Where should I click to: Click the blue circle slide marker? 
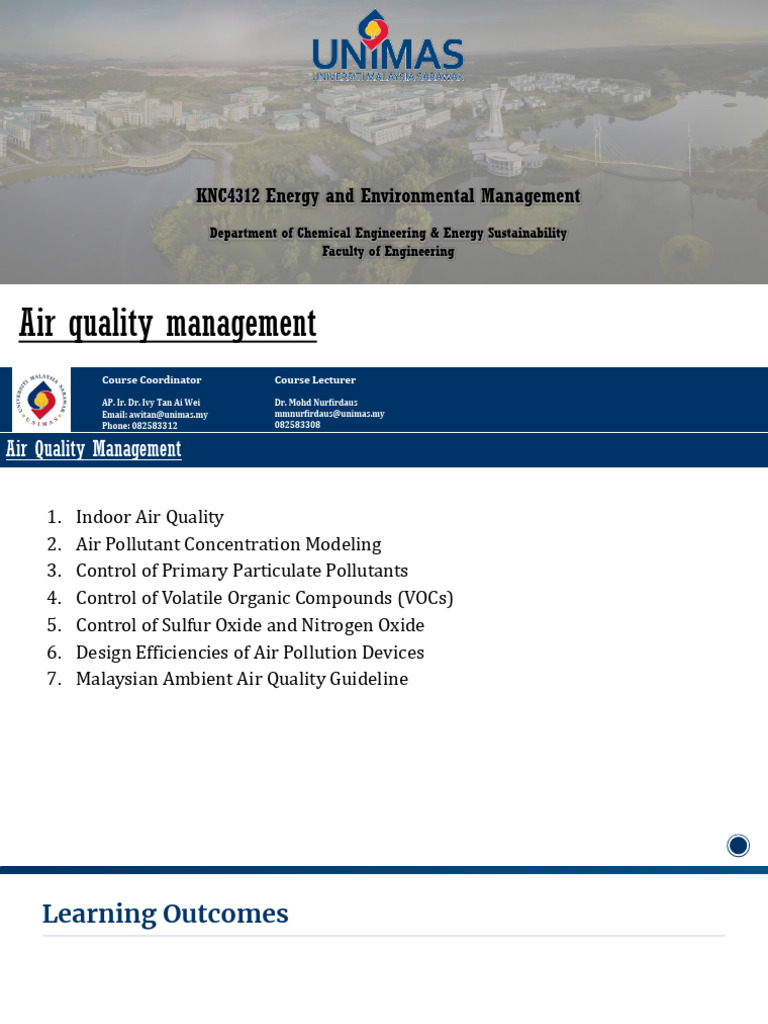pos(738,846)
